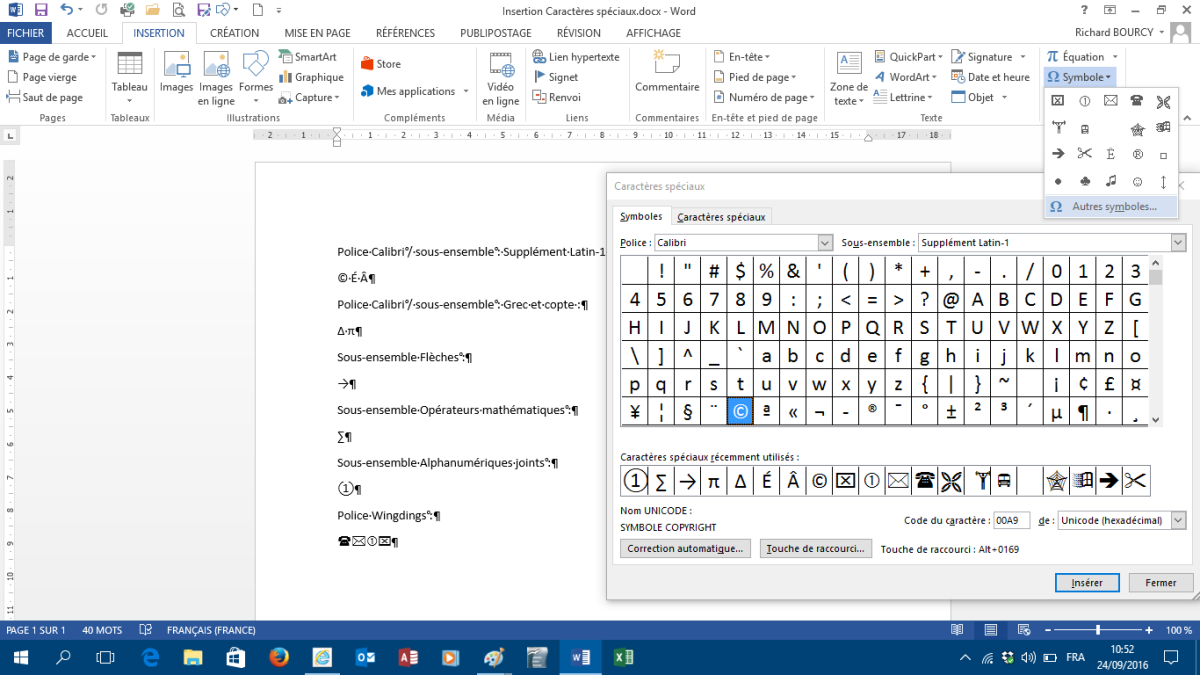Open Outlook from the taskbar

pos(365,657)
